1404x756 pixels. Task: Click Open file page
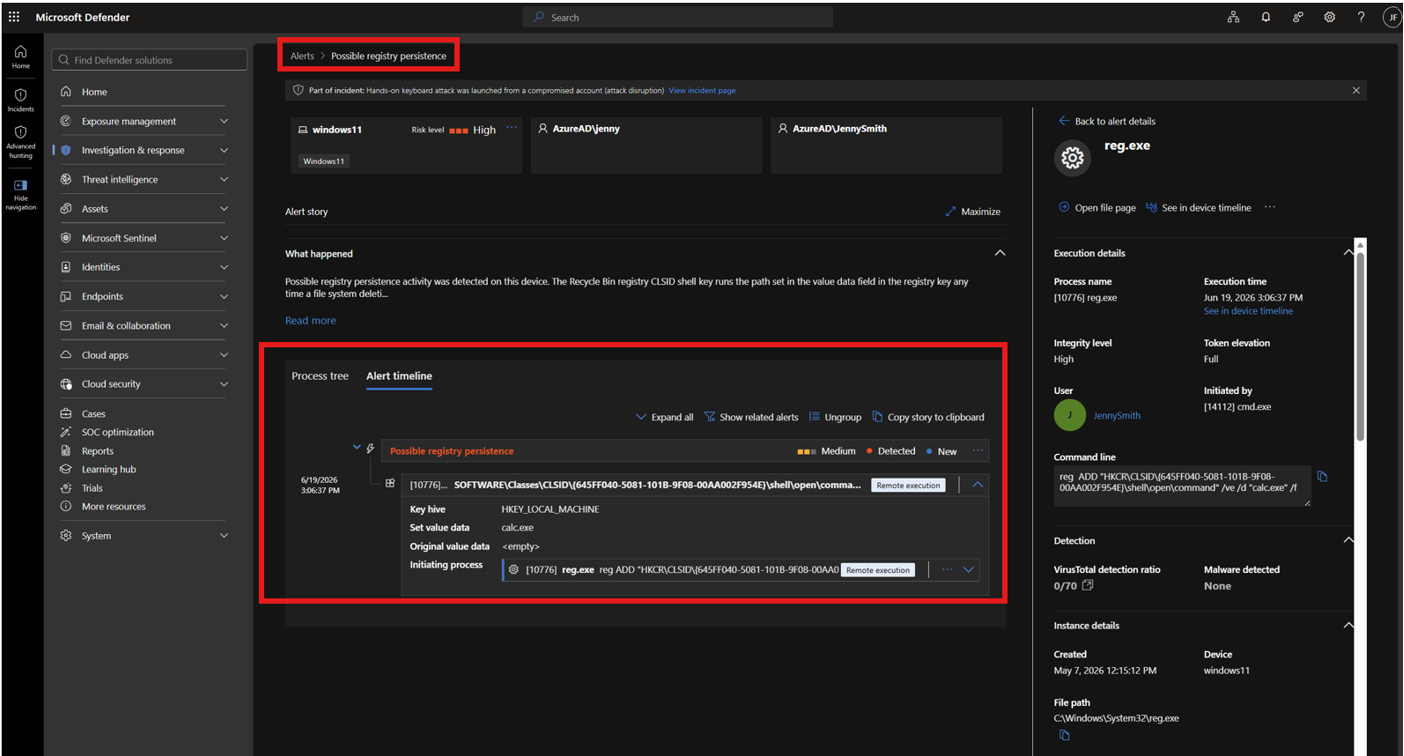pyautogui.click(x=1097, y=208)
